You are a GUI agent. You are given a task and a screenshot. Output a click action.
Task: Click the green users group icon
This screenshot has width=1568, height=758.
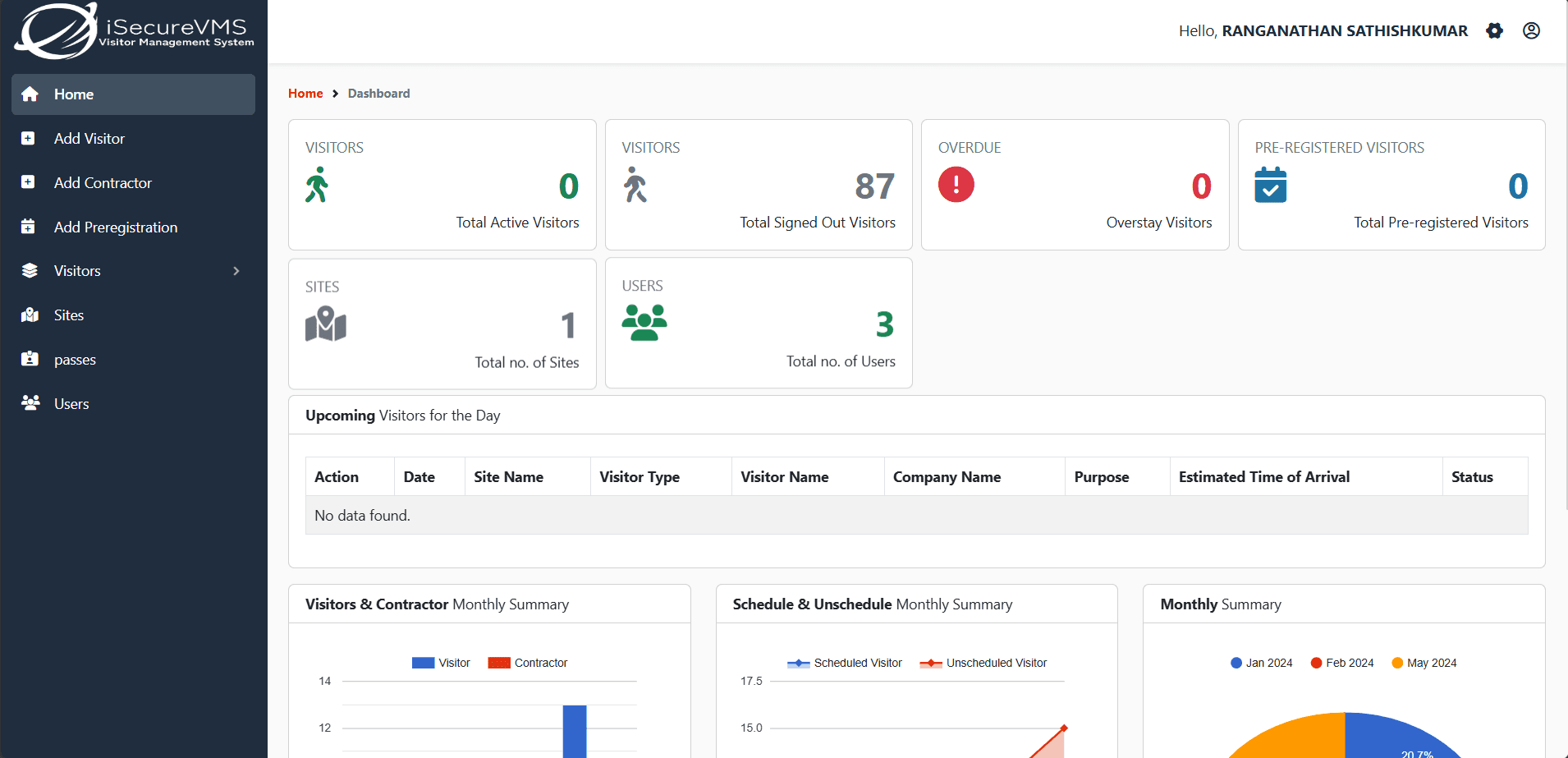click(644, 323)
